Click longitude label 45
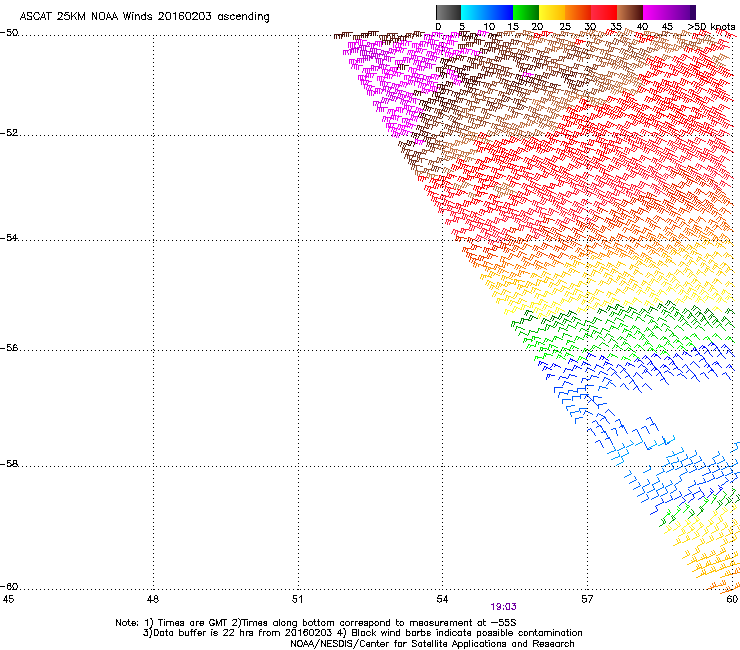740x650 pixels. point(8,599)
